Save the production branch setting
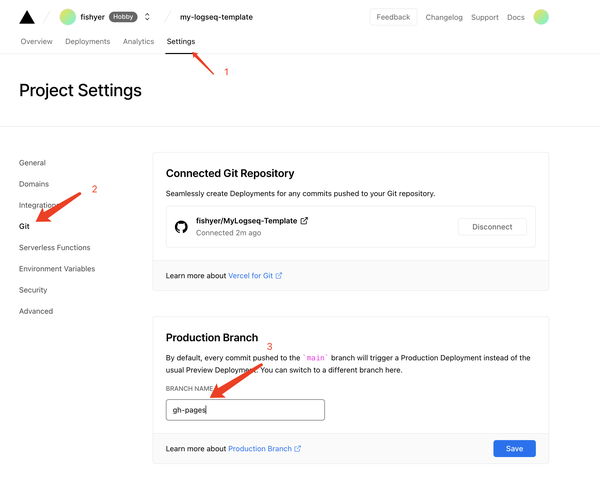 click(514, 449)
